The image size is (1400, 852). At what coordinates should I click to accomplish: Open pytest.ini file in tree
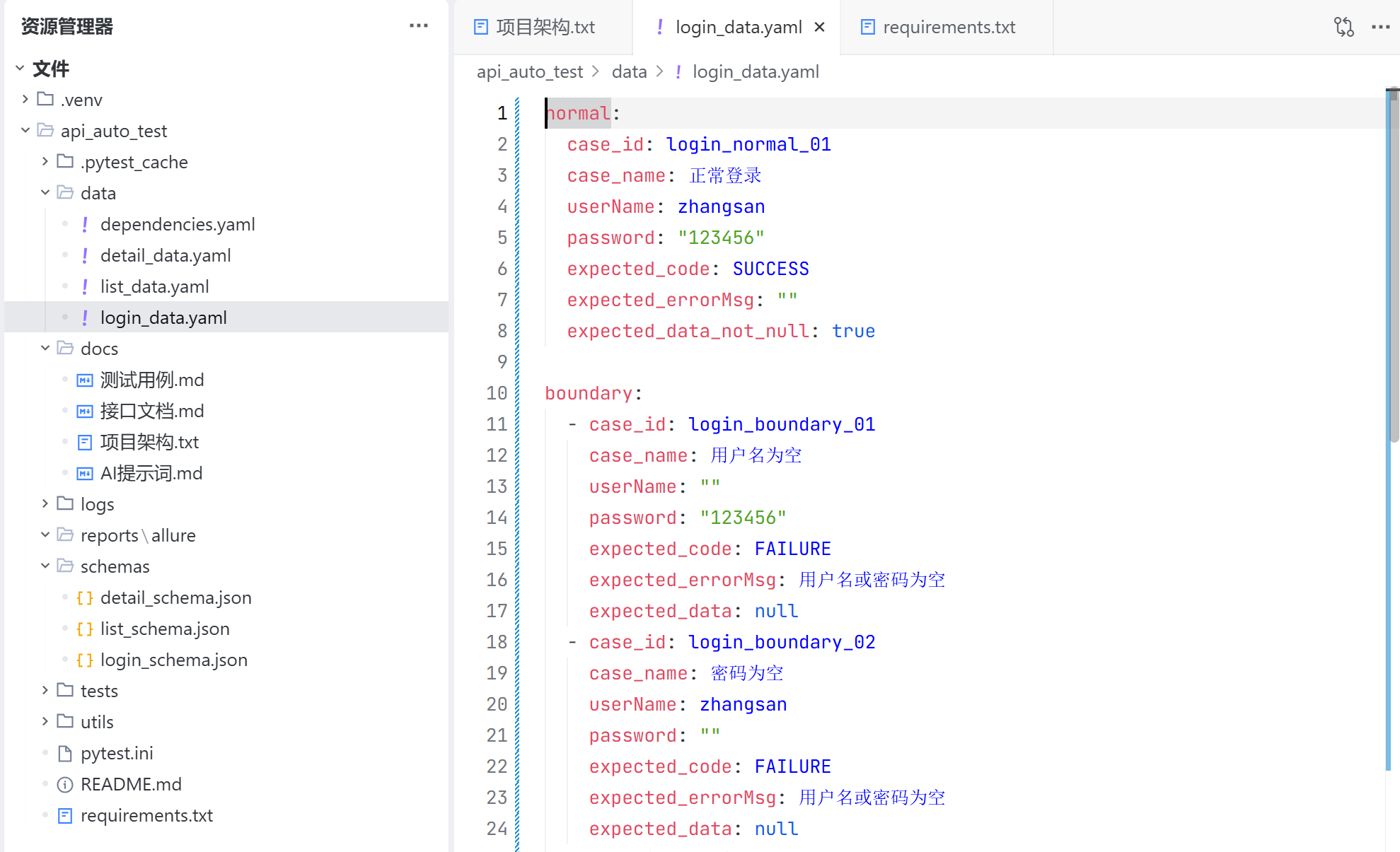117,753
